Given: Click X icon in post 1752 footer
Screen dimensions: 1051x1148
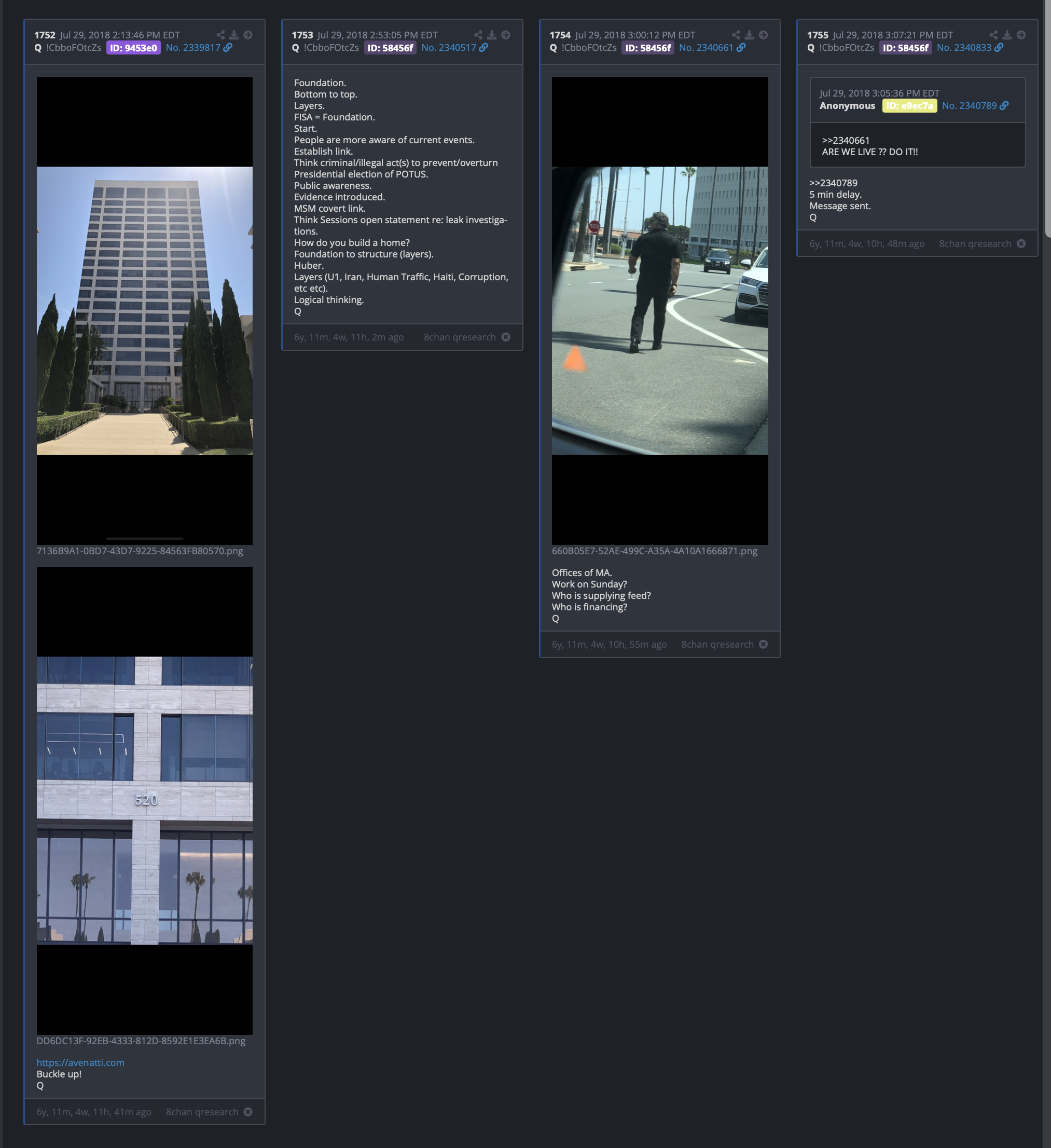Looking at the screenshot, I should coord(248,1112).
